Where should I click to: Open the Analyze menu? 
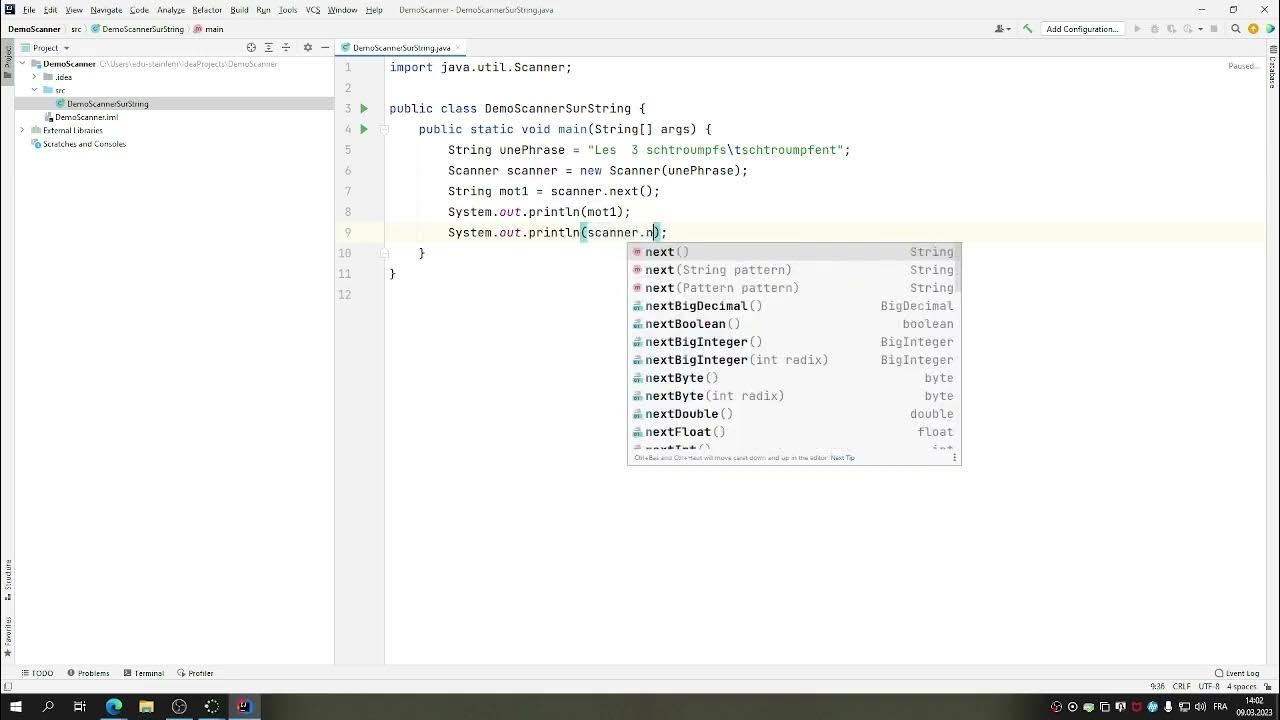coord(171,10)
